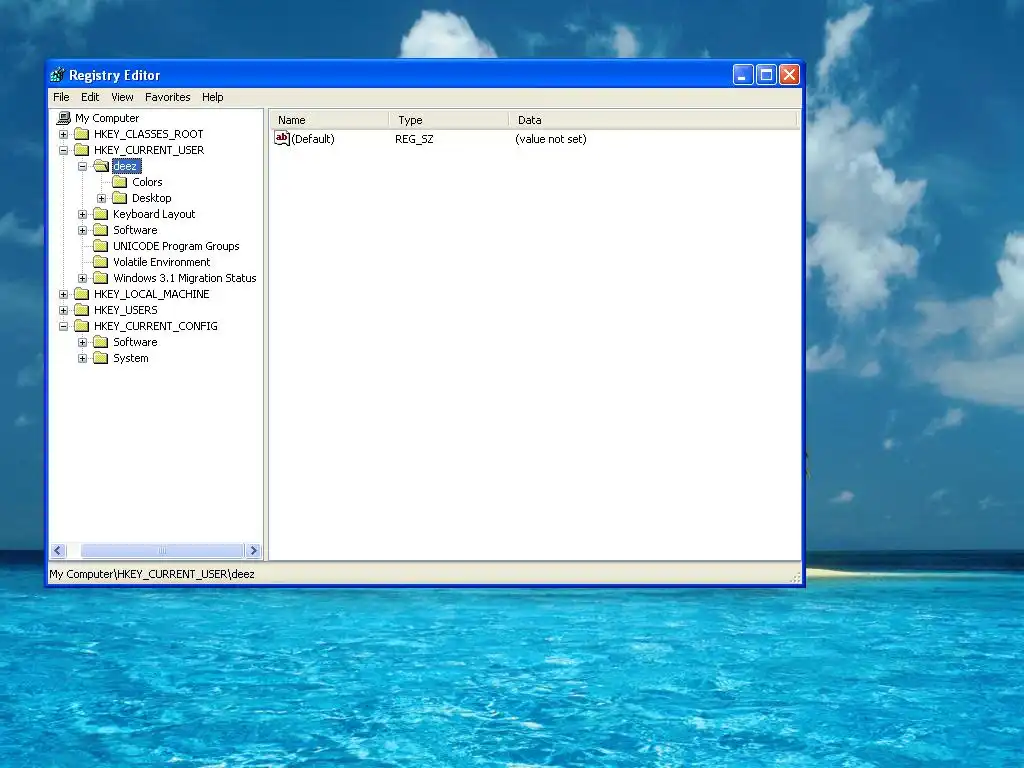Collapse the HKEY_CURRENT_USER key
The width and height of the screenshot is (1024, 768).
click(63, 150)
